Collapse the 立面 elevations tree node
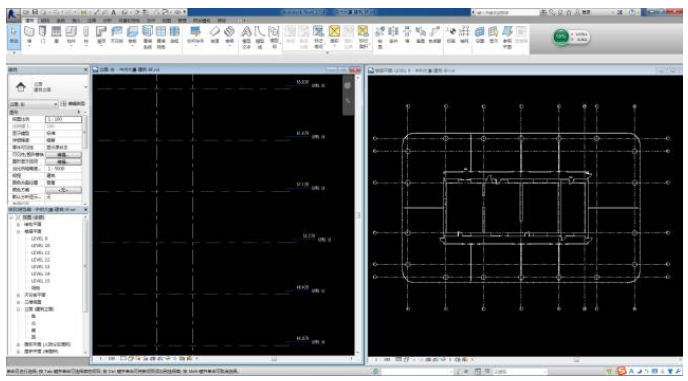 (19, 309)
